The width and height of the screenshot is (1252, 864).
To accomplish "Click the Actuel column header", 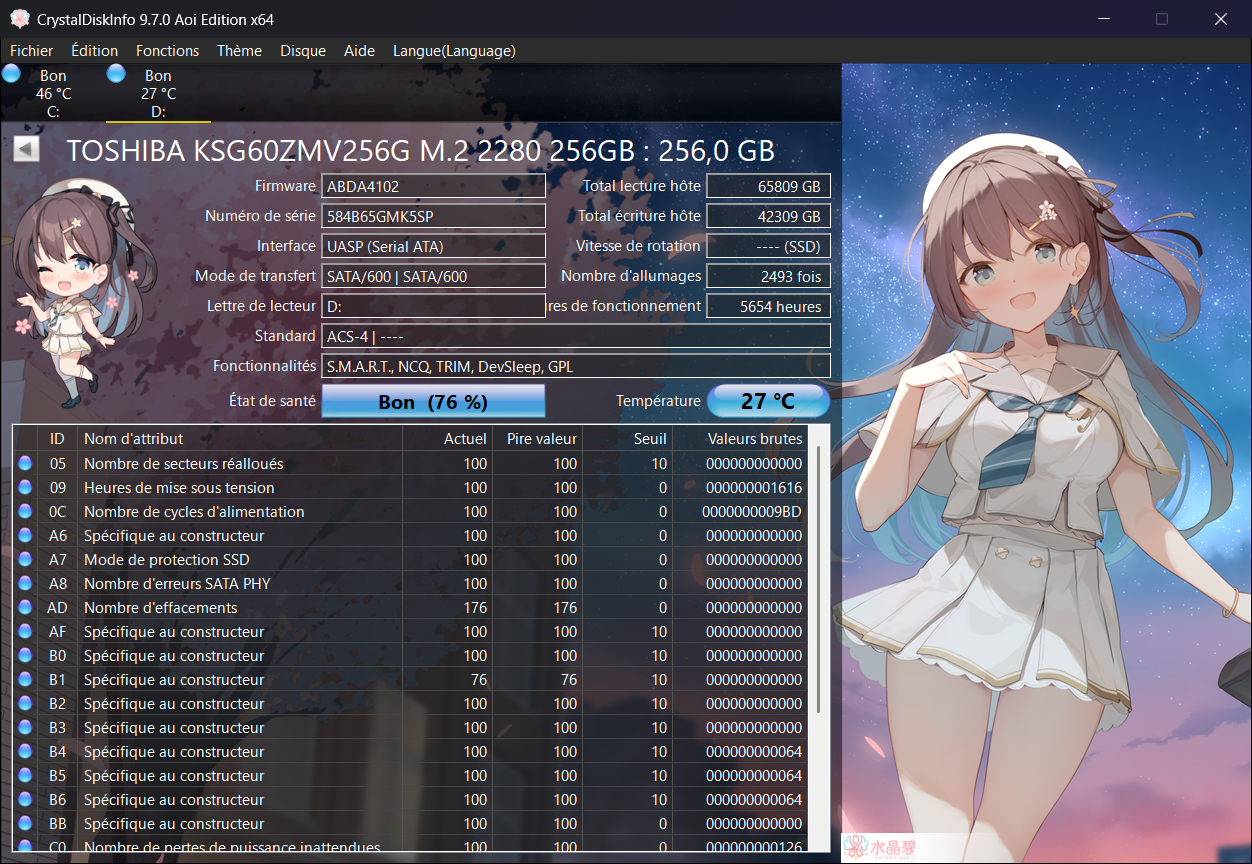I will pyautogui.click(x=447, y=438).
